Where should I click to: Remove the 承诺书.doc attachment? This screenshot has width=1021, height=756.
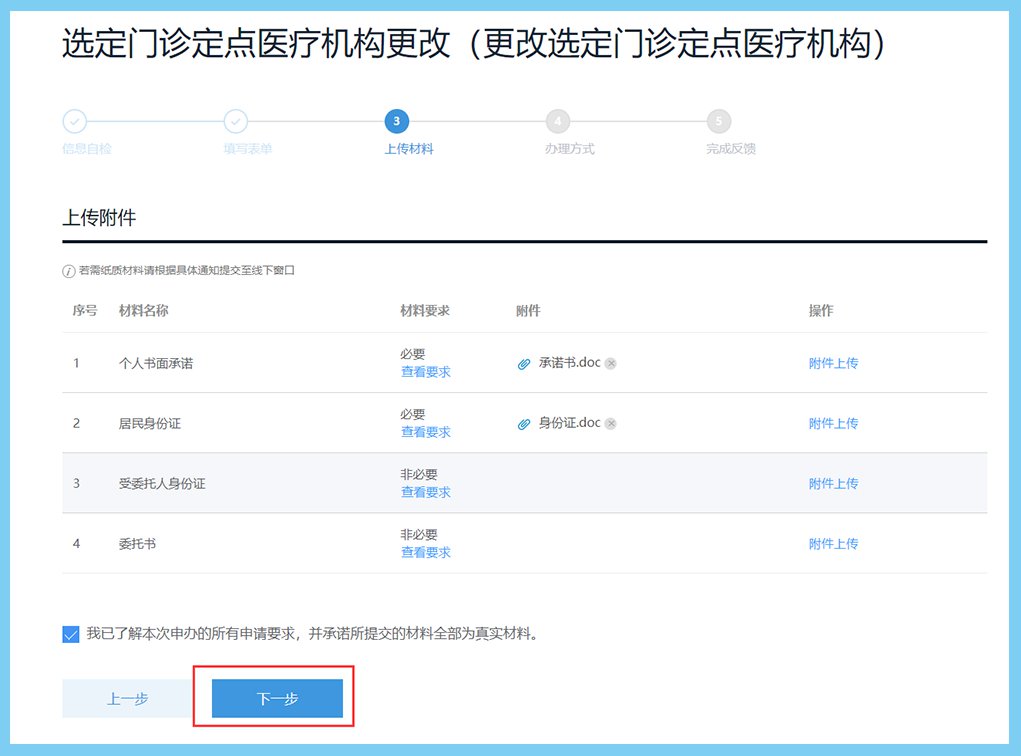tap(611, 363)
